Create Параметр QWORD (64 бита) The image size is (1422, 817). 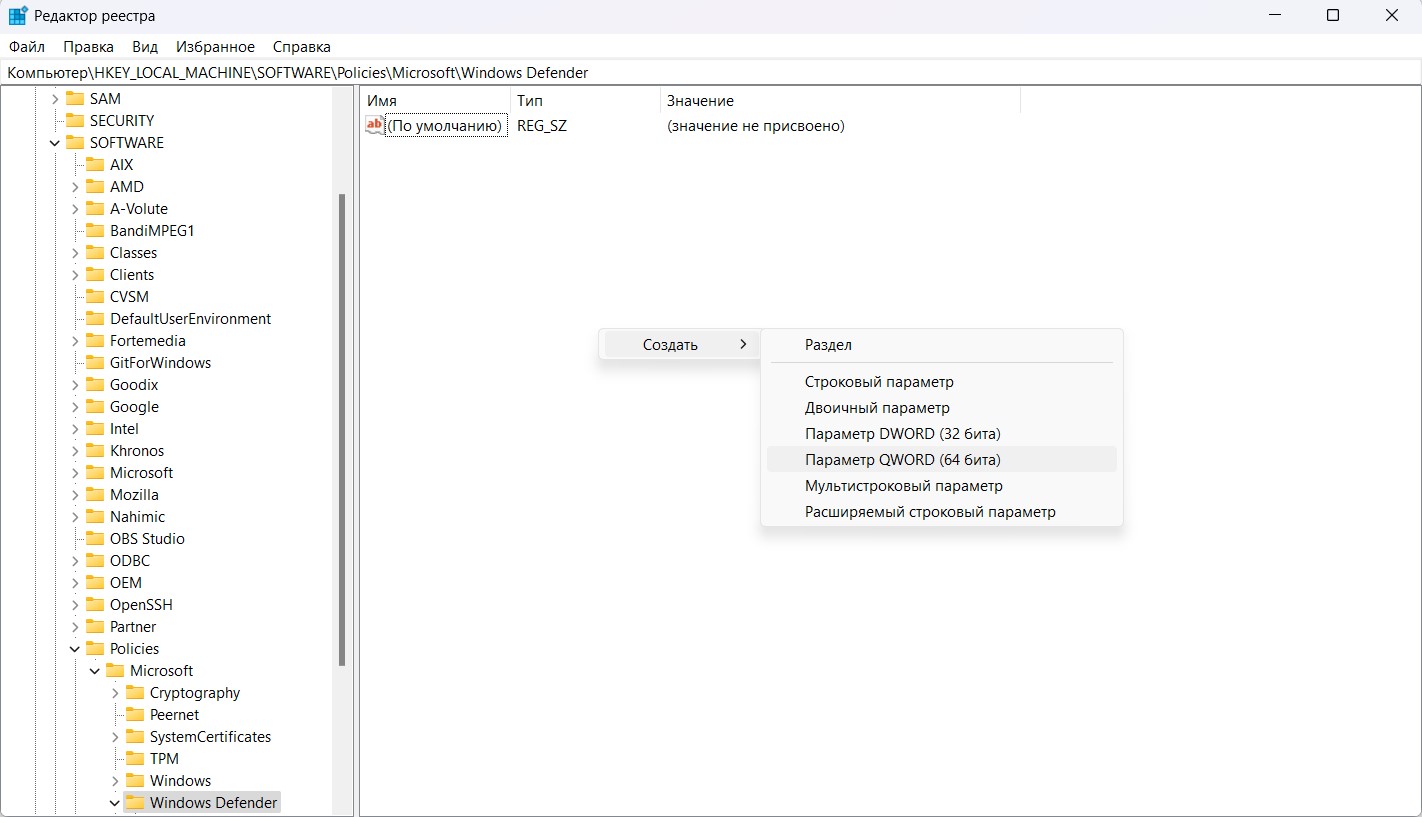coord(941,459)
